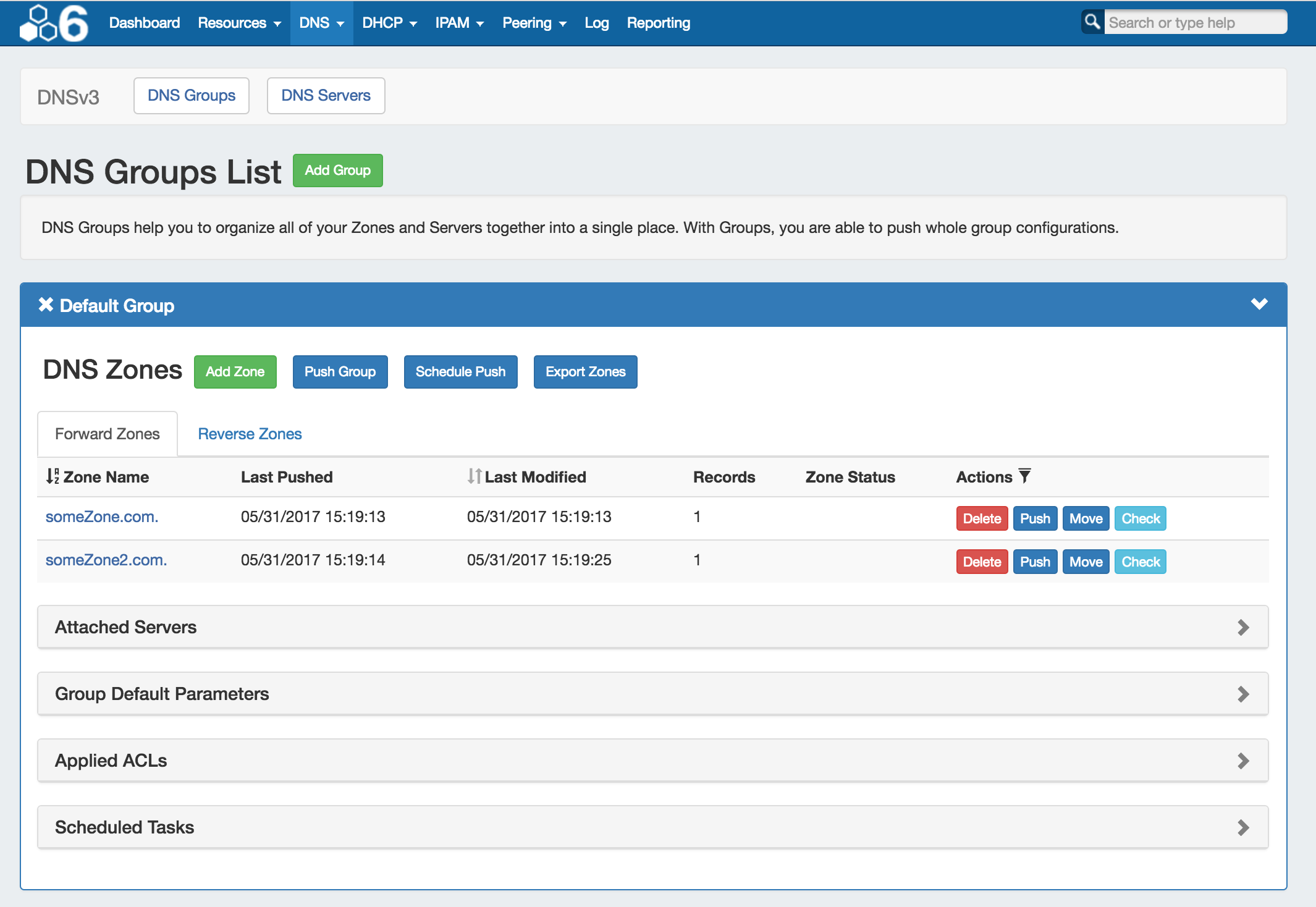
Task: Expand the Scheduled Tasks panel
Action: (1243, 827)
